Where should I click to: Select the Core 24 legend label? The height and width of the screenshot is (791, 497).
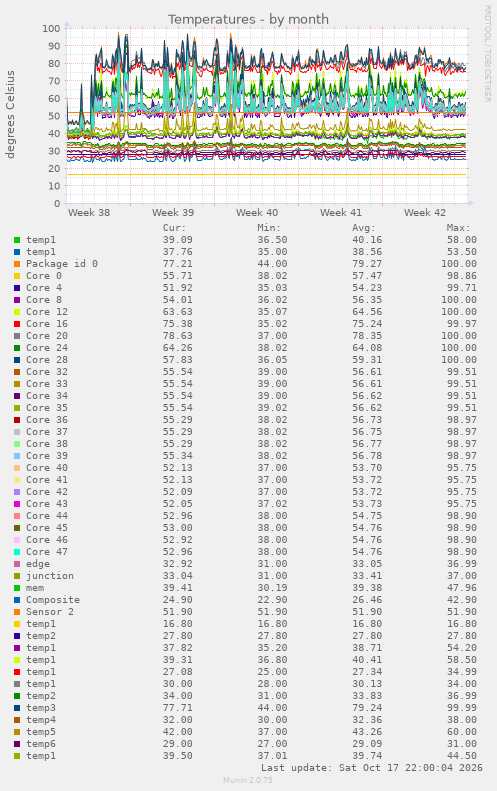(x=47, y=348)
